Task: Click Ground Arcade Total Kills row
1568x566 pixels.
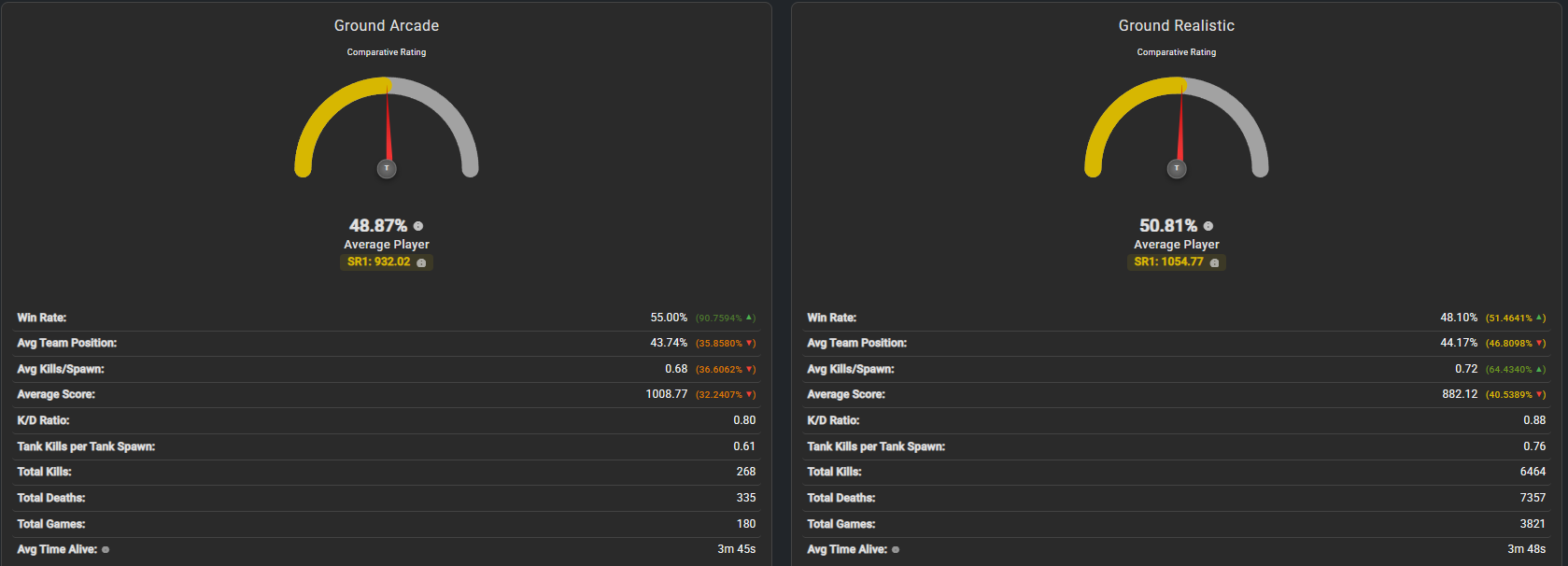Action: pos(387,473)
